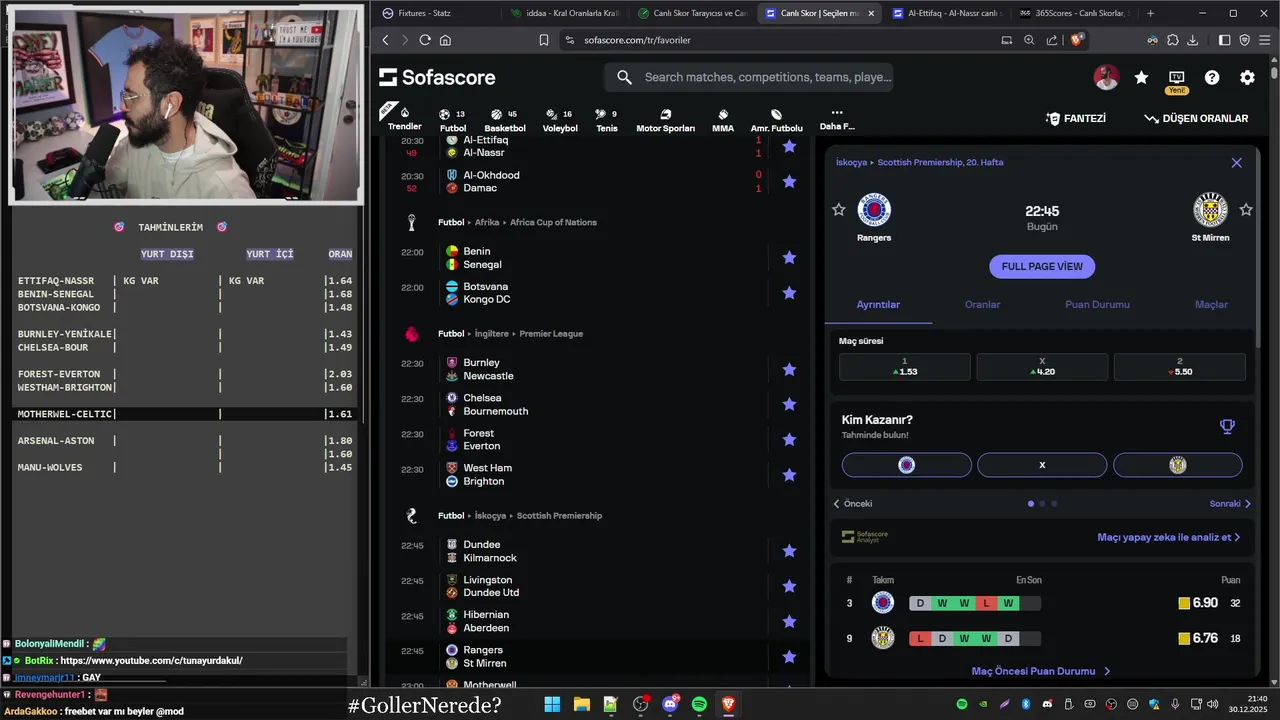Click the trophy icon beside Kim Kazanır
The image size is (1280, 720).
(x=1227, y=427)
